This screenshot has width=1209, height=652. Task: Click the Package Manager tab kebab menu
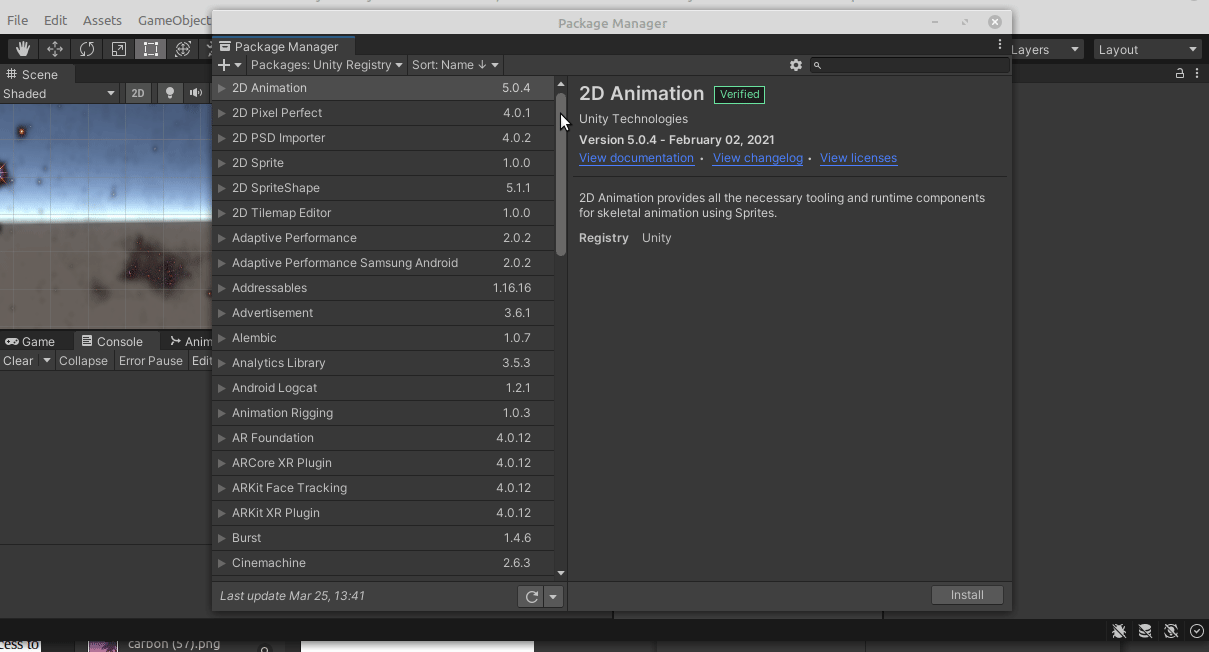[999, 45]
